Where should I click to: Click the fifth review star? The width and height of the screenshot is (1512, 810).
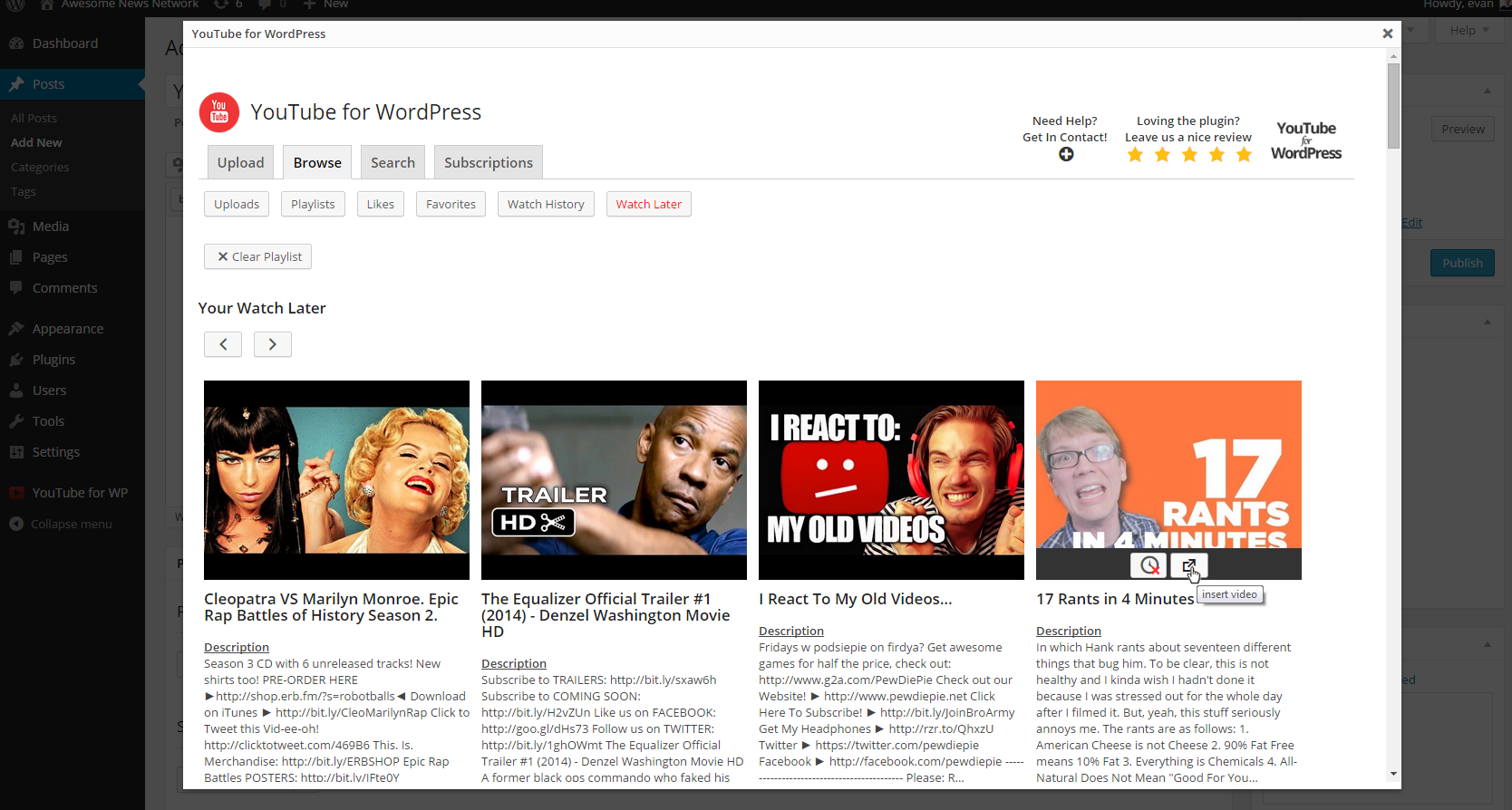(x=1244, y=155)
